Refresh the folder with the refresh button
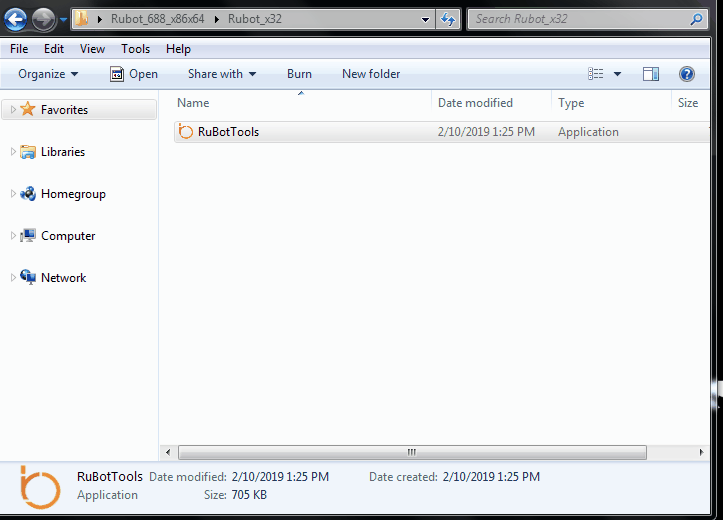 pos(448,19)
